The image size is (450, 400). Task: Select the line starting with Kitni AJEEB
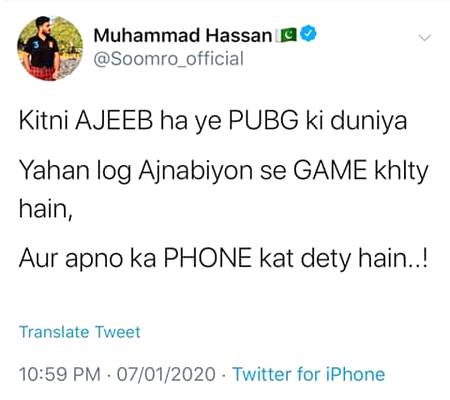tap(213, 121)
